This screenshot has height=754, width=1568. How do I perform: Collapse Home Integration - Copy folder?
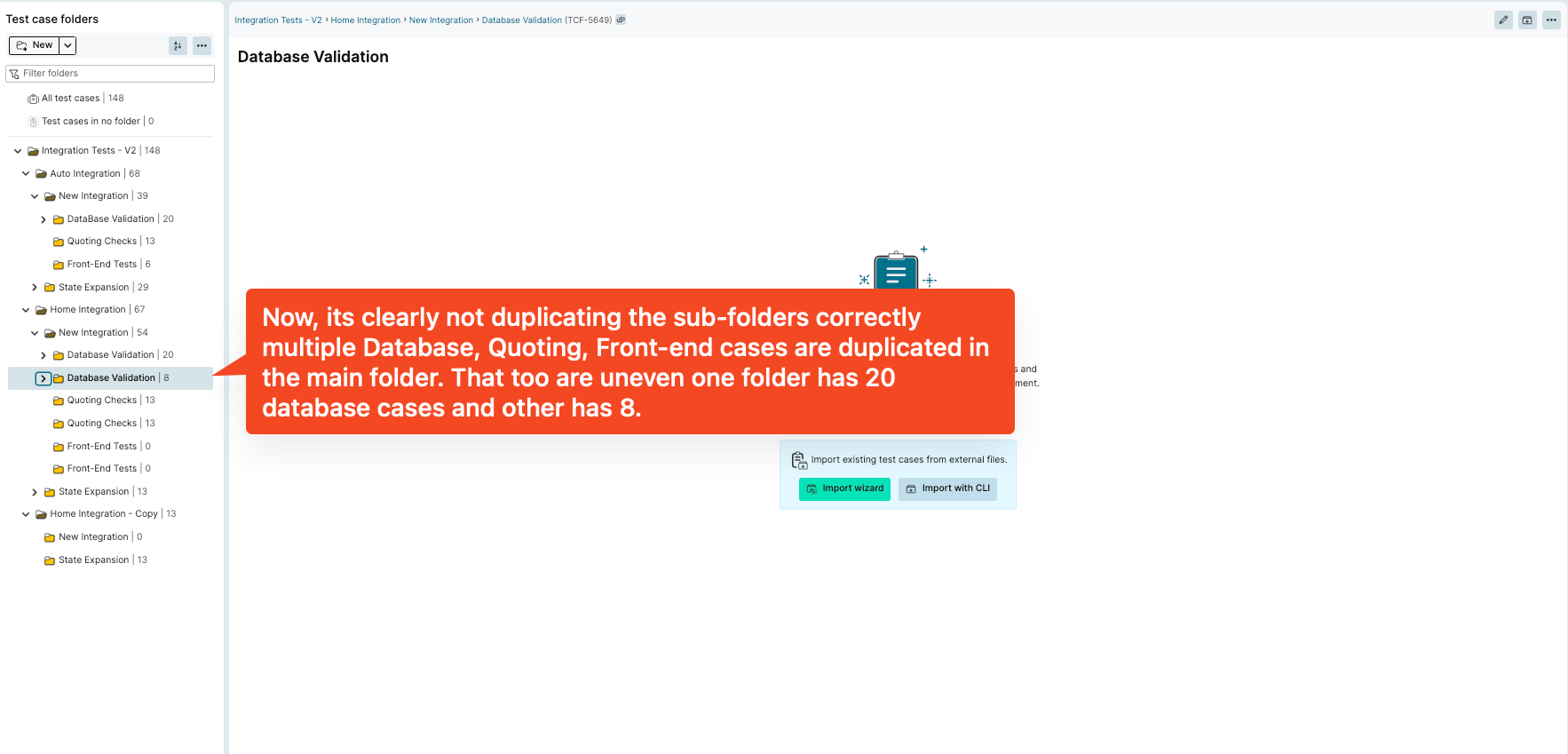pyautogui.click(x=26, y=514)
